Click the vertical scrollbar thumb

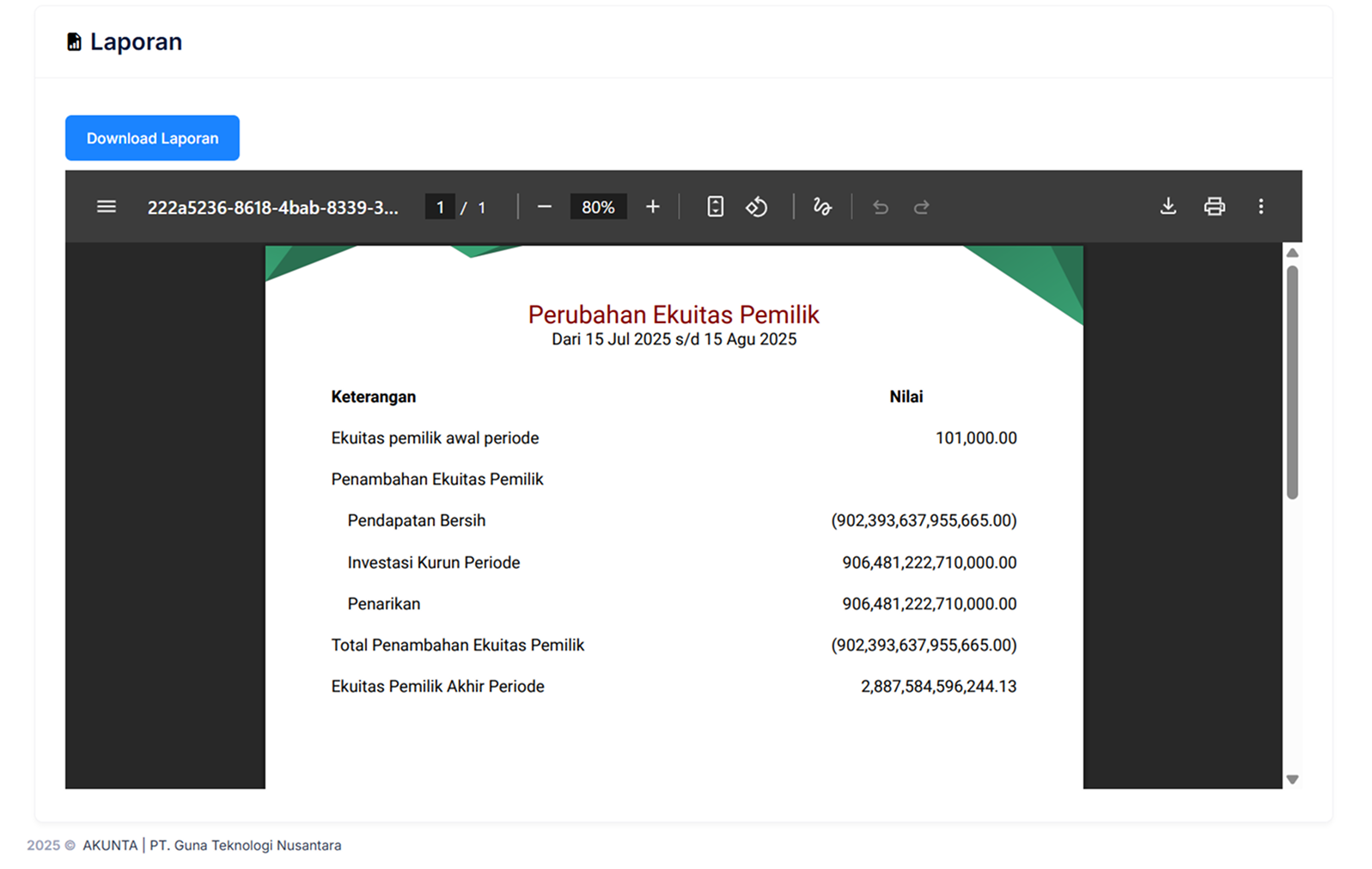(x=1292, y=382)
